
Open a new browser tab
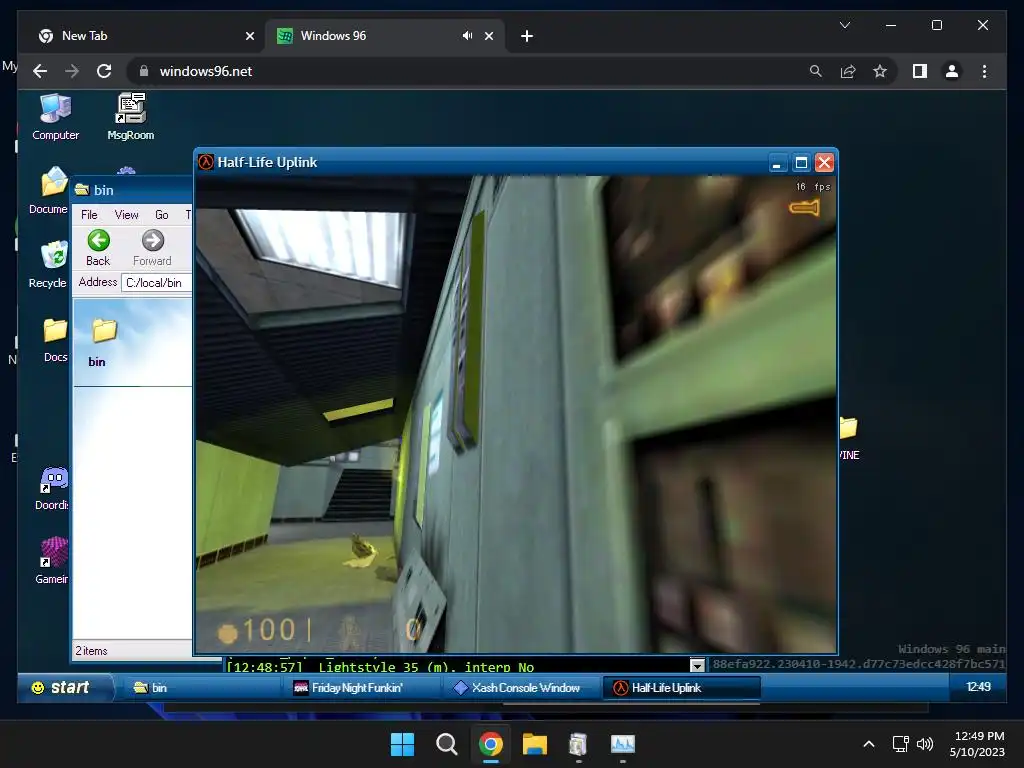527,36
